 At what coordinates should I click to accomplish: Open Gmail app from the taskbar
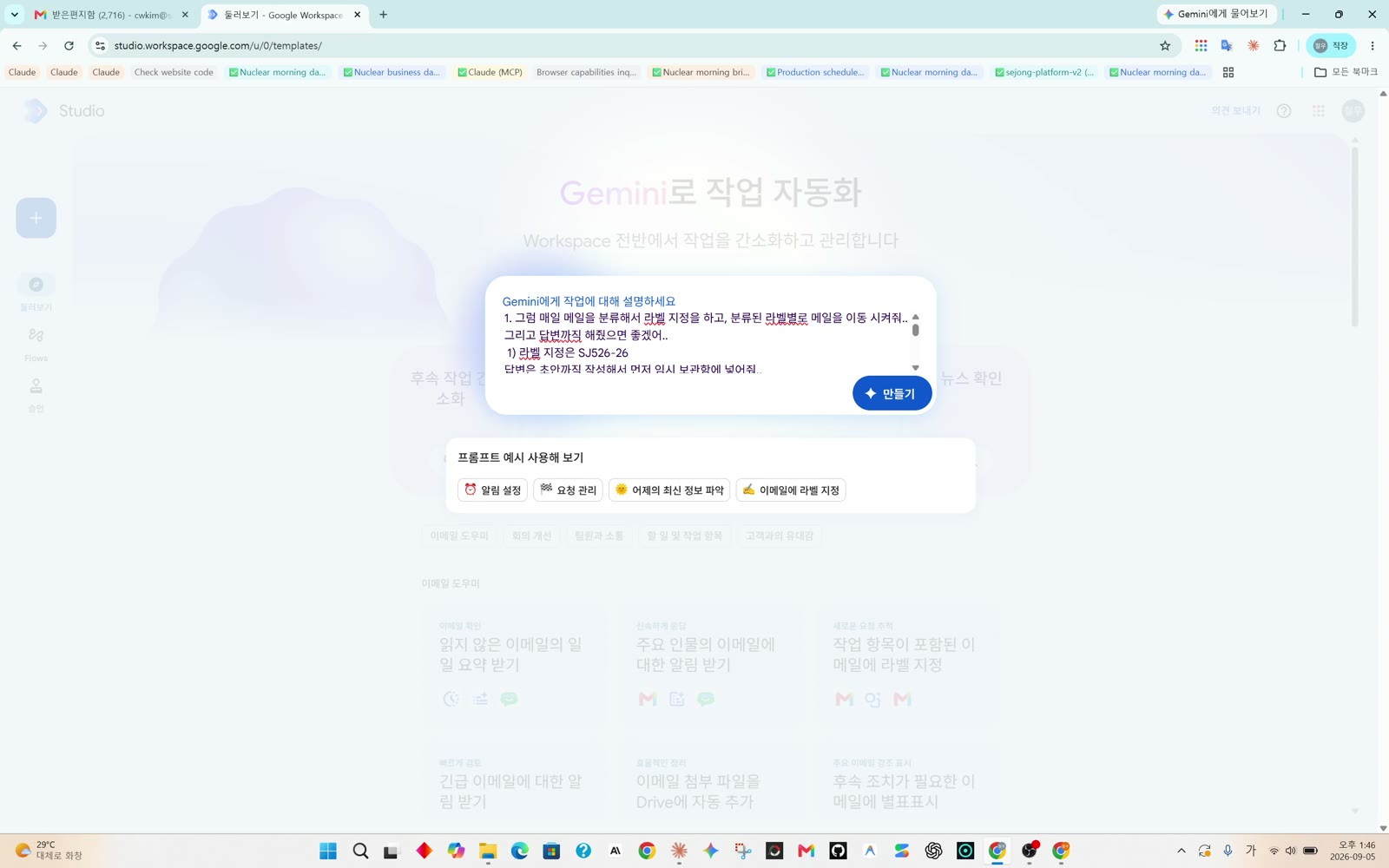(x=806, y=851)
